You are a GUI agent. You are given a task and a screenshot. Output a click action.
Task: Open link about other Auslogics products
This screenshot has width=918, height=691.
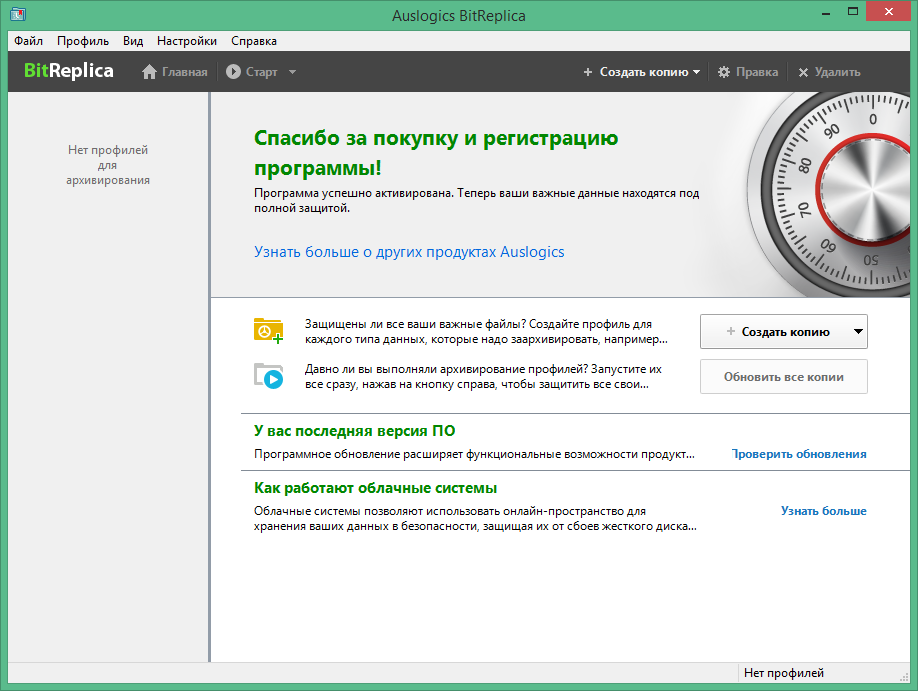tap(409, 252)
